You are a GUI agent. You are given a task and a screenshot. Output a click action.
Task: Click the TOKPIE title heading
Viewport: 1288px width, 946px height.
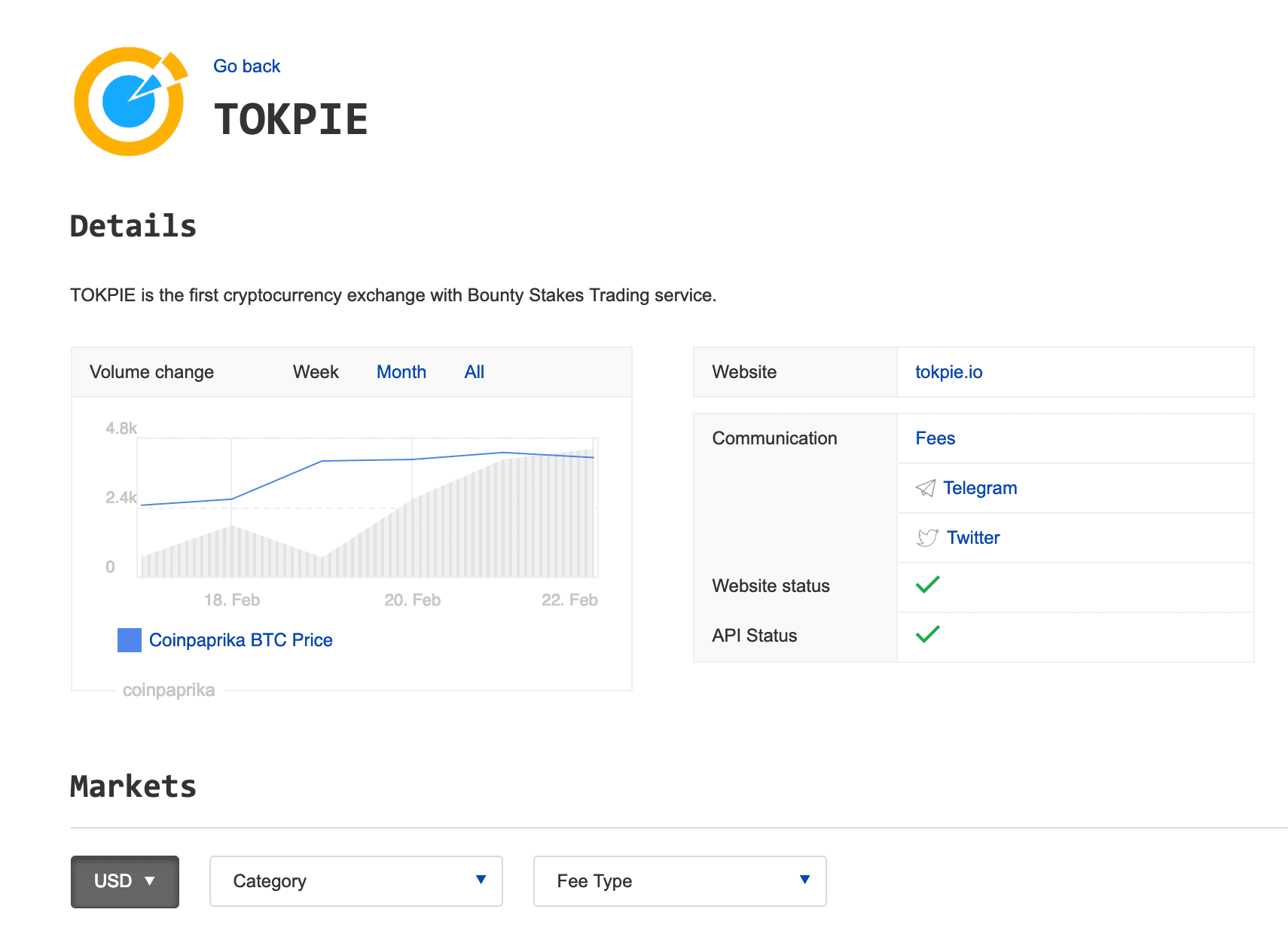tap(291, 120)
